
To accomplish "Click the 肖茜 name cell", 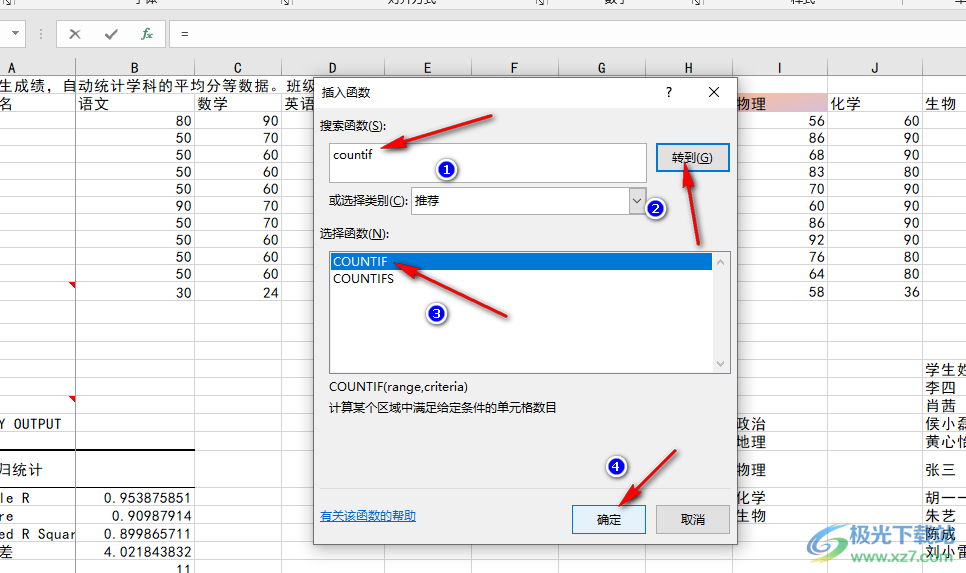I will pyautogui.click(x=944, y=405).
